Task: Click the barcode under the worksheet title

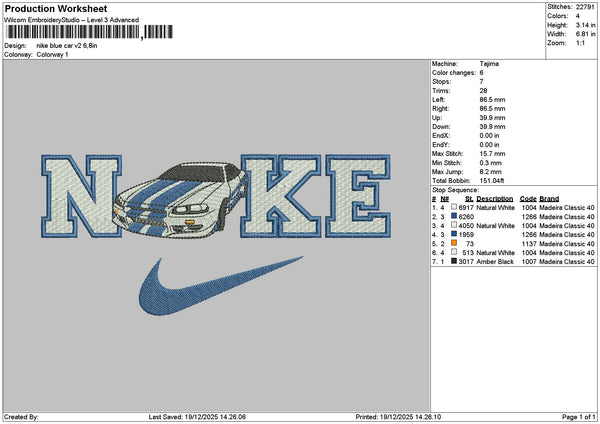Action: point(90,32)
